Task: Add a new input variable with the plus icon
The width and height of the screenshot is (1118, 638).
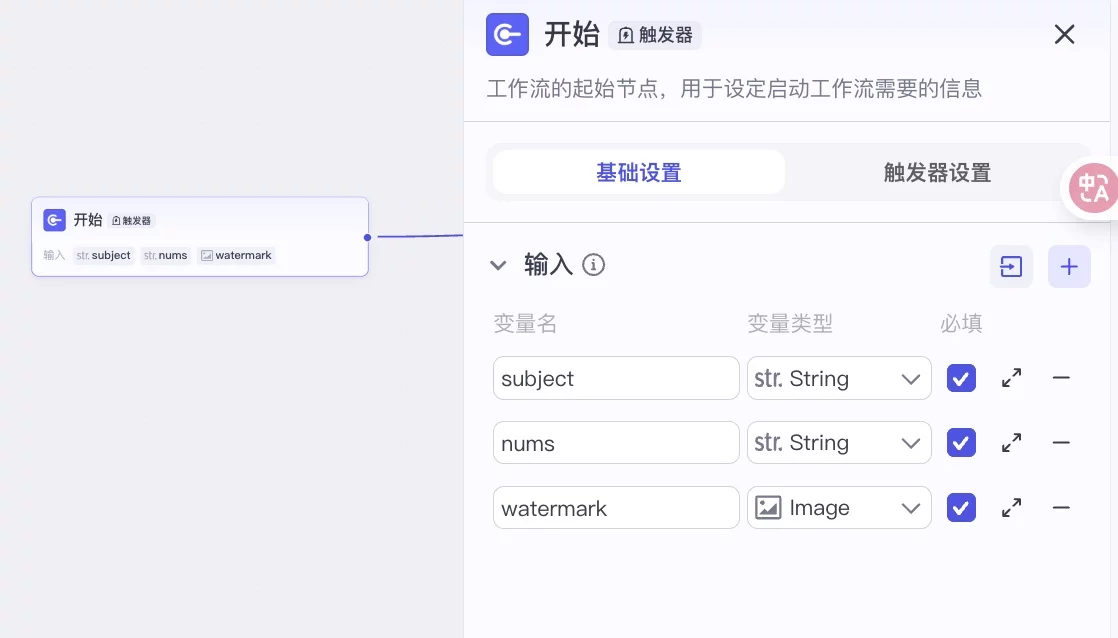Action: (1069, 266)
